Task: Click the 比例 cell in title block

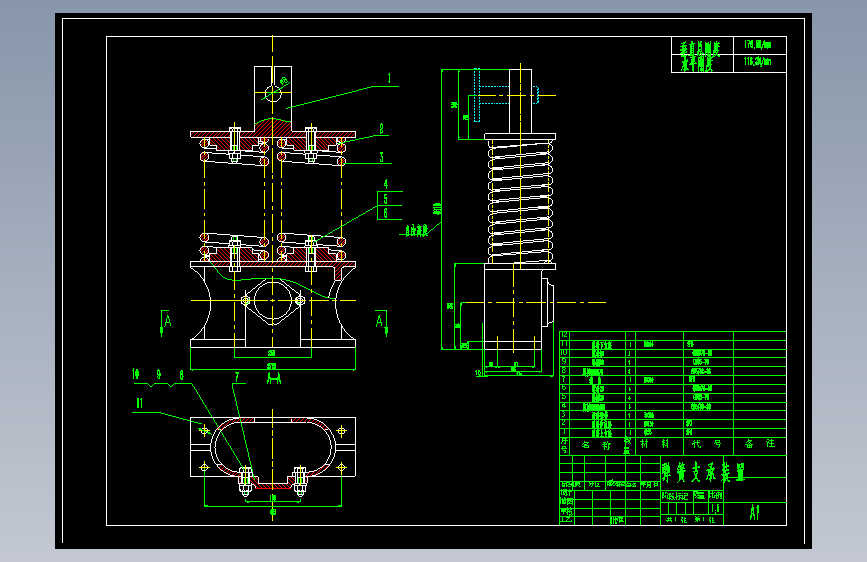Action: (x=715, y=496)
